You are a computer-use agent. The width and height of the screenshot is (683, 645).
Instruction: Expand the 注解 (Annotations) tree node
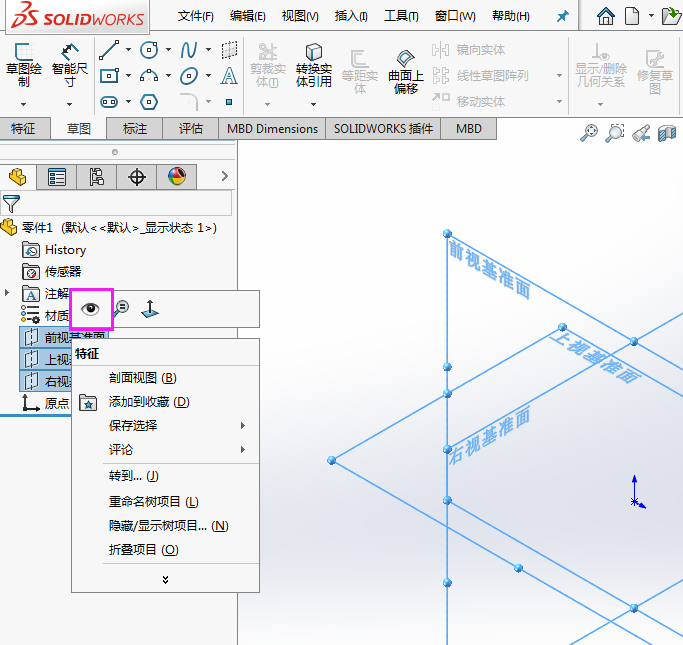[7, 293]
